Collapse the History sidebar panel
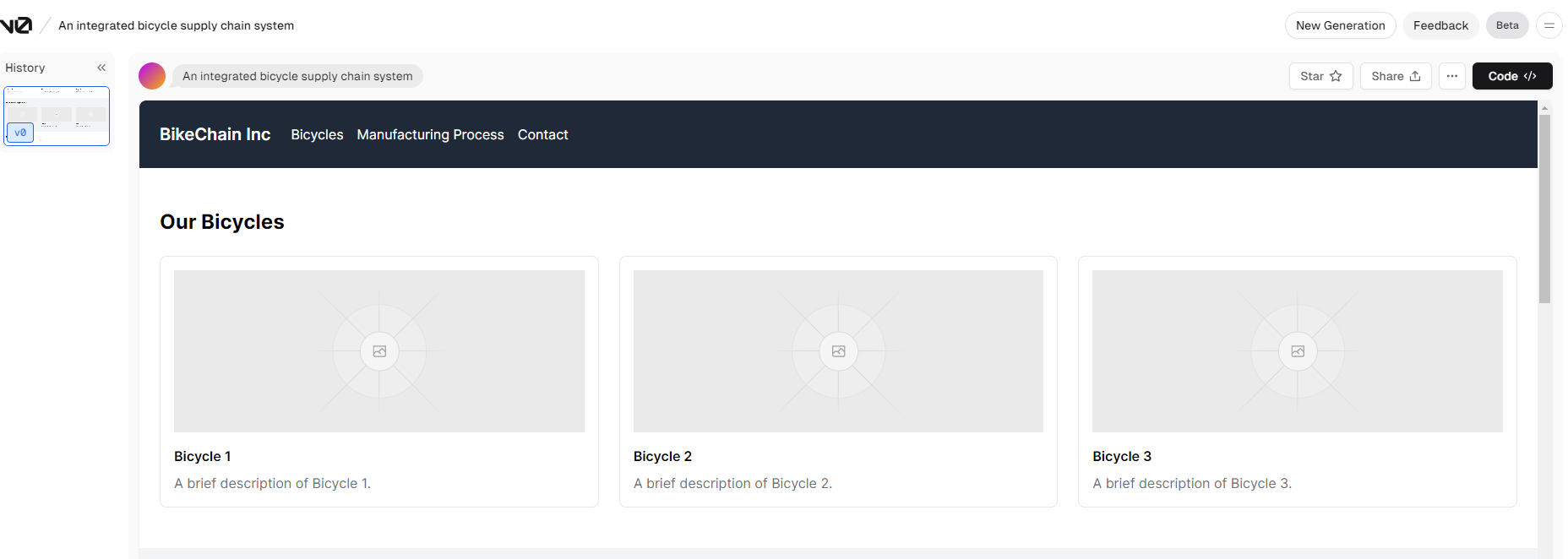 pyautogui.click(x=101, y=68)
